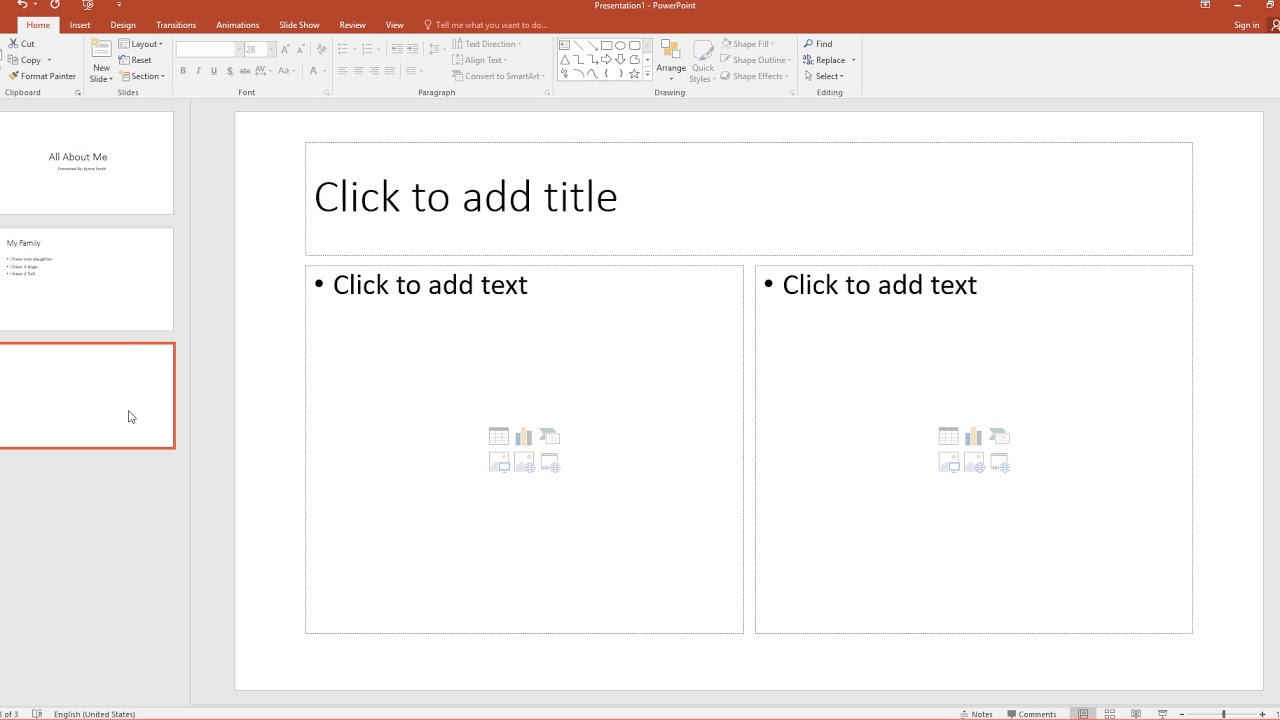Go to the Transitions tab
The width and height of the screenshot is (1280, 720).
[x=176, y=25]
